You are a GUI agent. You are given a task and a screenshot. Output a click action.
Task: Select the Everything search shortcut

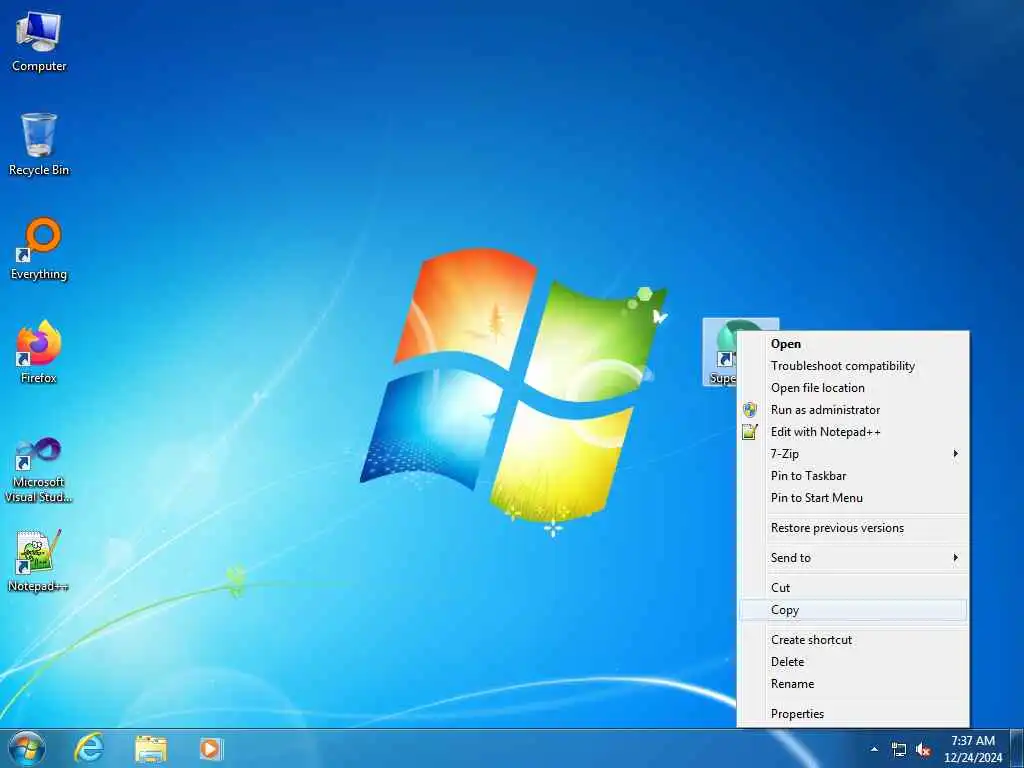[x=39, y=249]
